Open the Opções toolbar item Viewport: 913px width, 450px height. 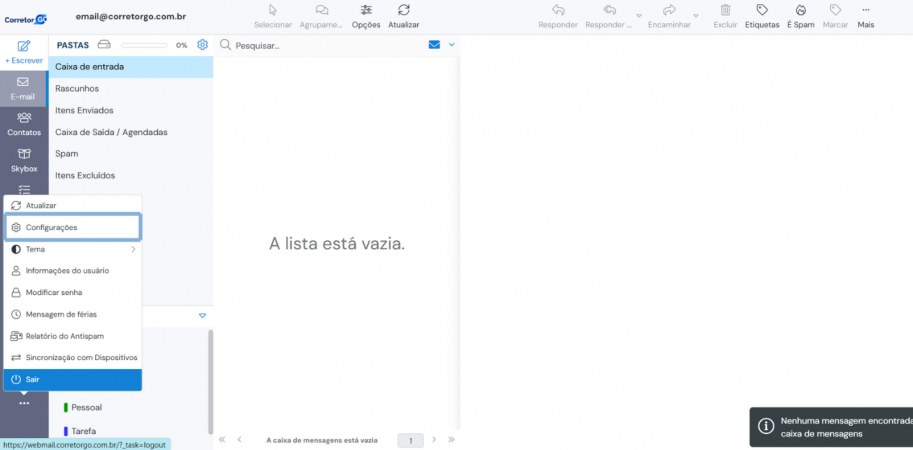(366, 16)
